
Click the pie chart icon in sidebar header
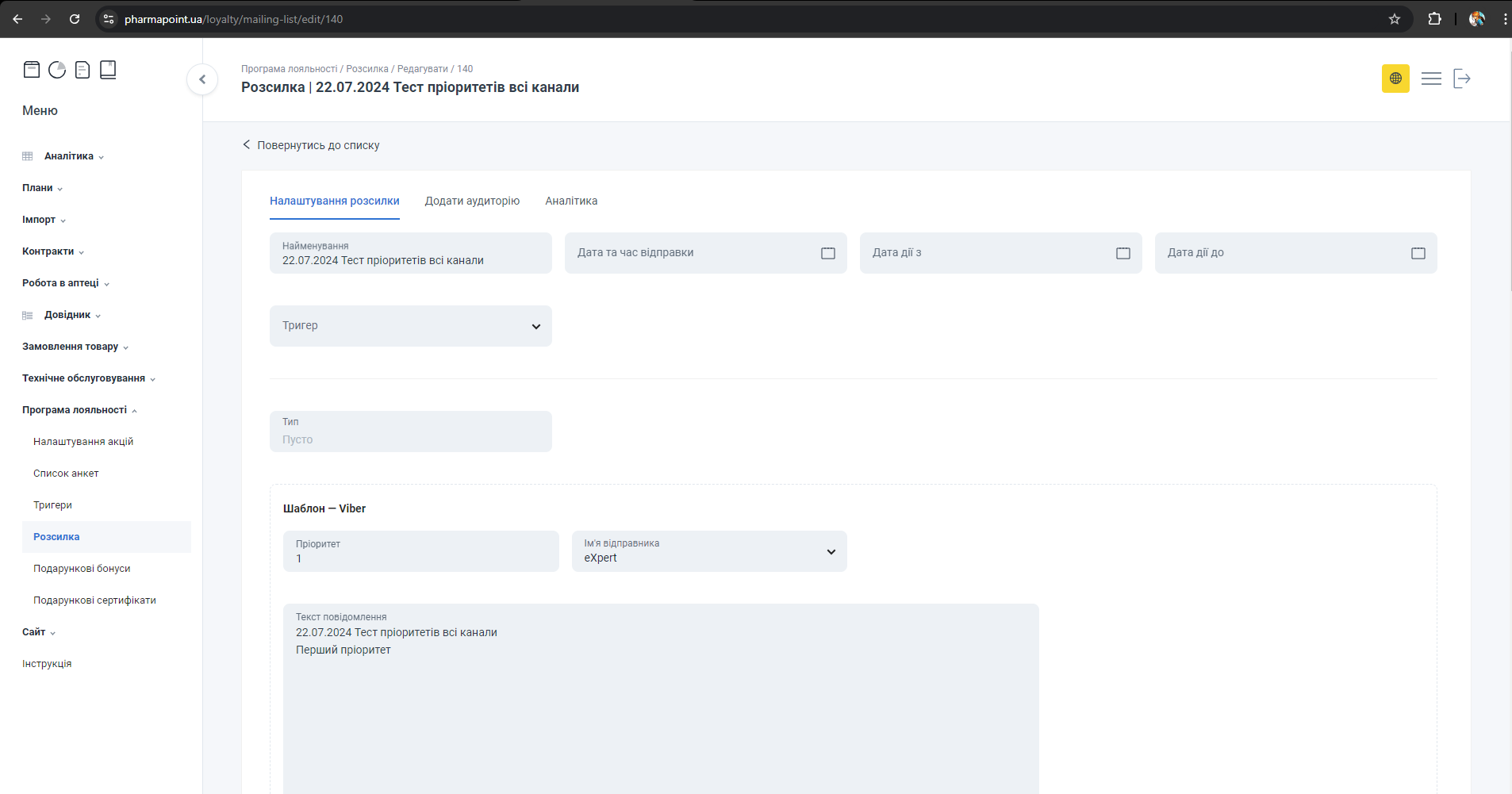57,70
